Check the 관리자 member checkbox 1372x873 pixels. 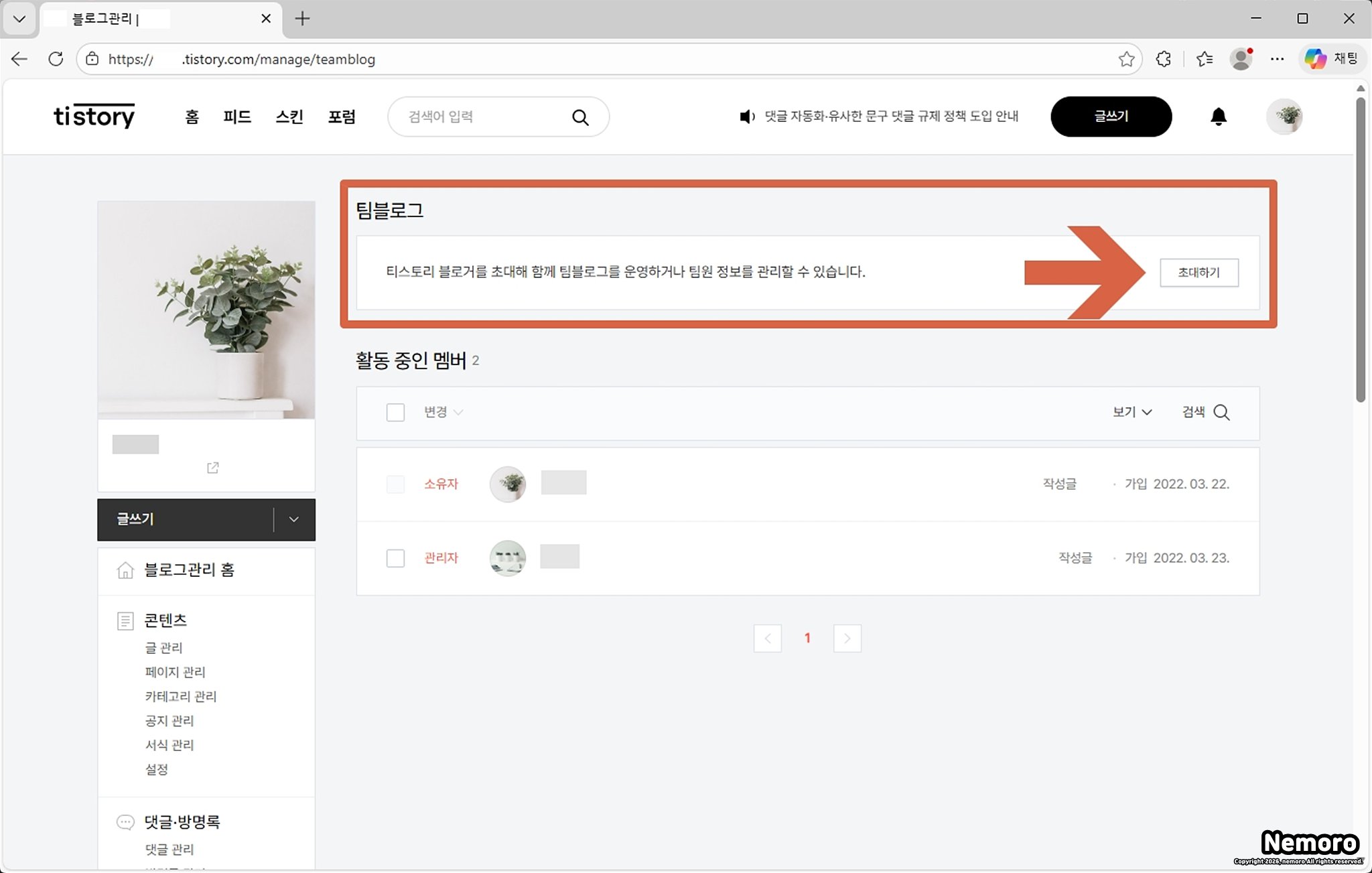pos(395,558)
